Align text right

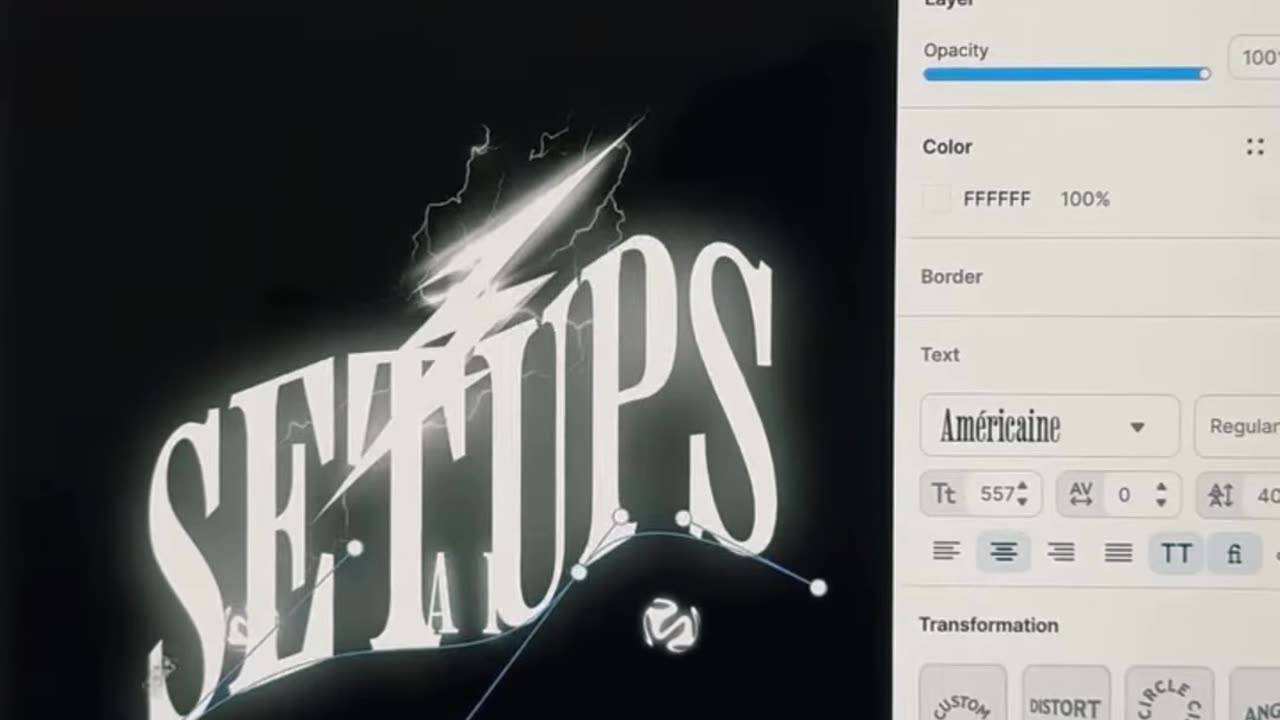(x=1061, y=552)
